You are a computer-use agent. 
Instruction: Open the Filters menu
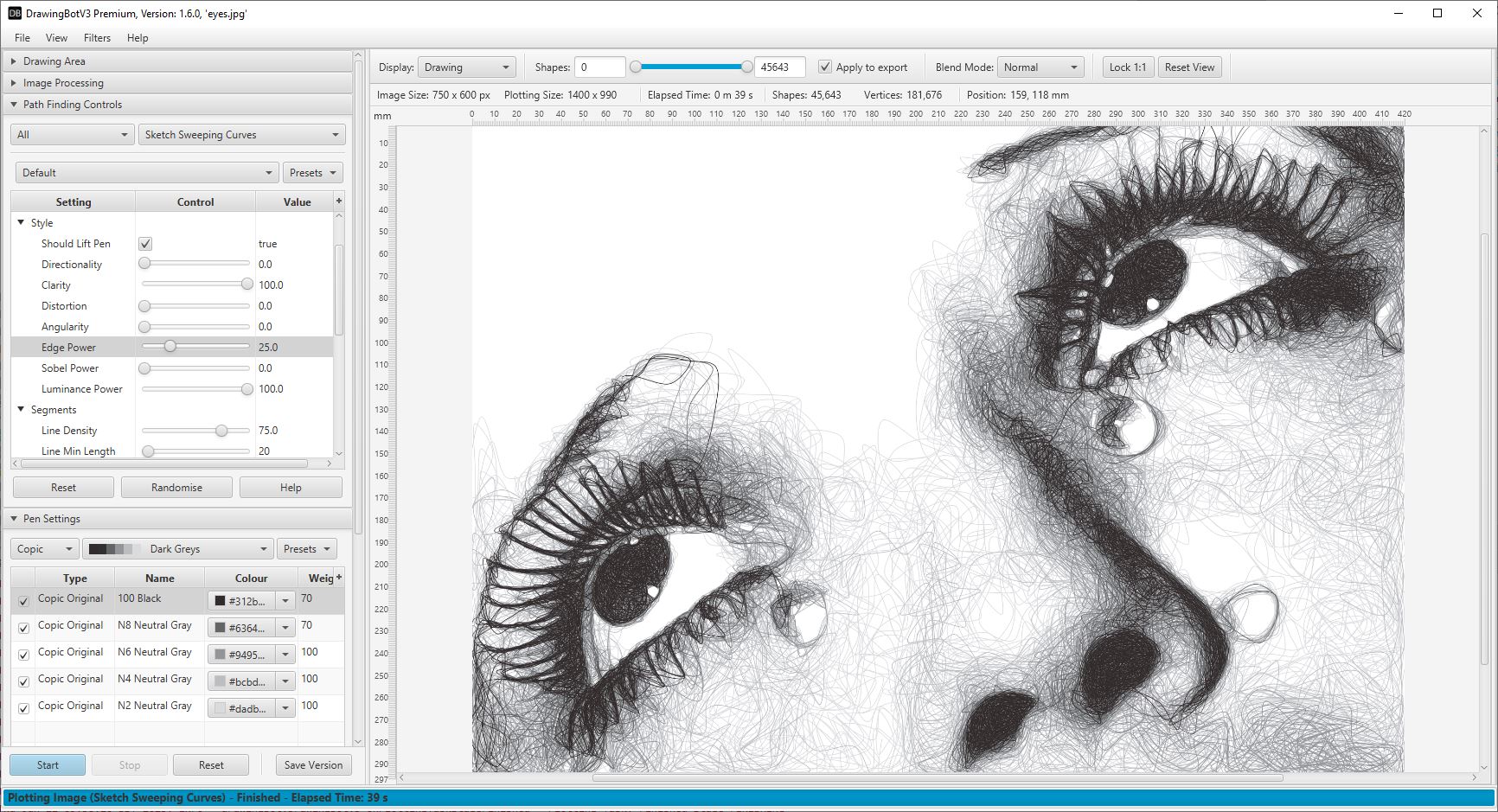point(97,37)
